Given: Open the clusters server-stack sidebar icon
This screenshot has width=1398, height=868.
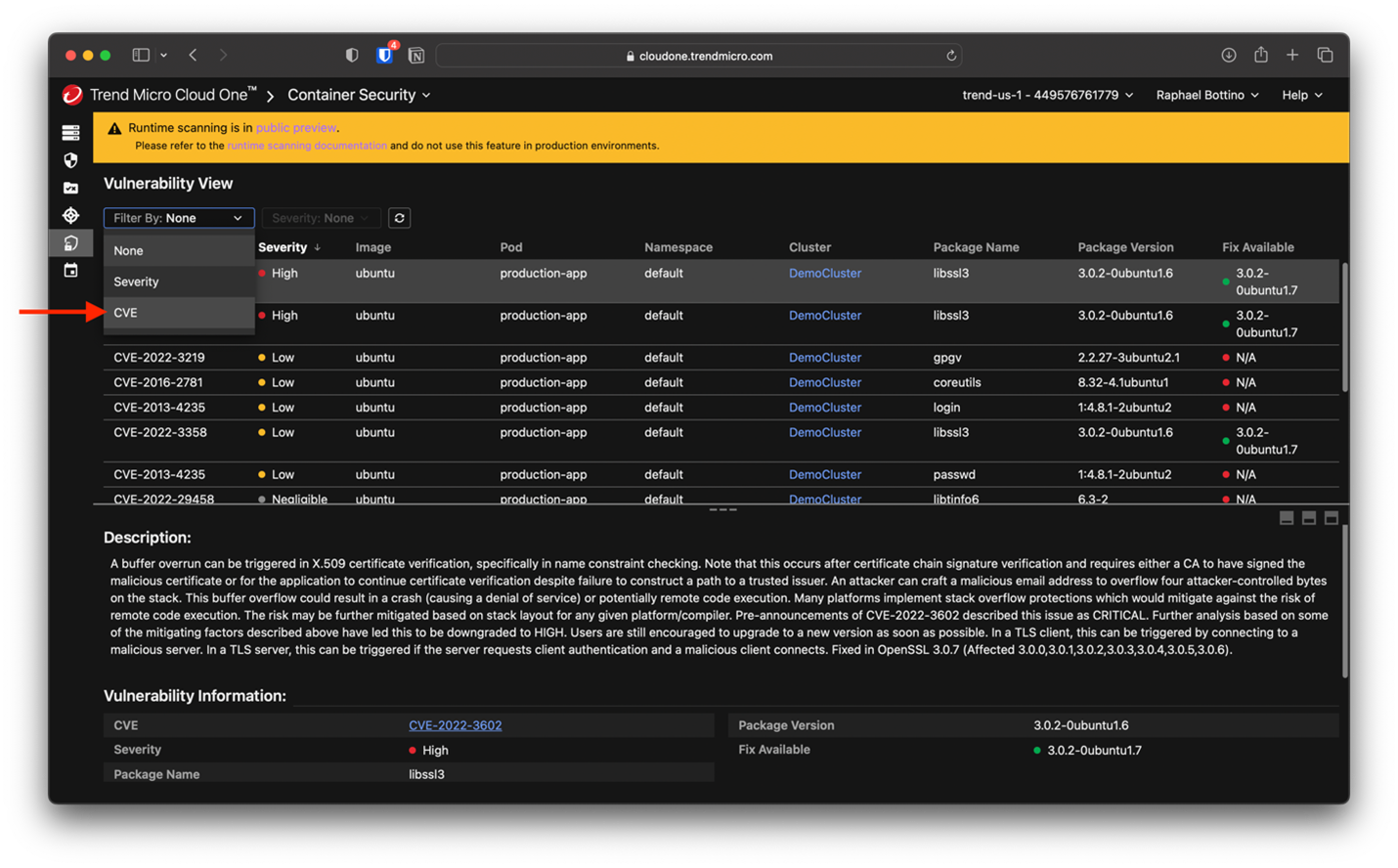Looking at the screenshot, I should (70, 133).
